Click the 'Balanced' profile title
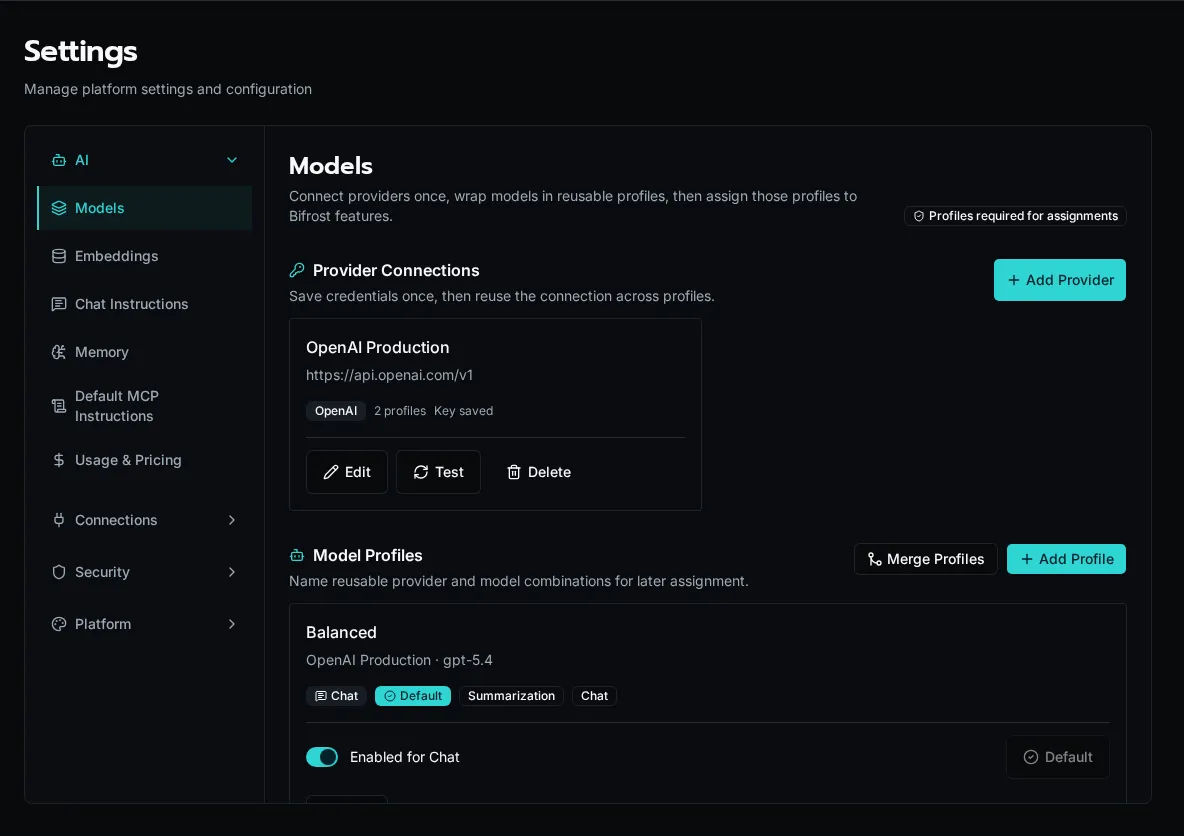1184x836 pixels. [341, 632]
